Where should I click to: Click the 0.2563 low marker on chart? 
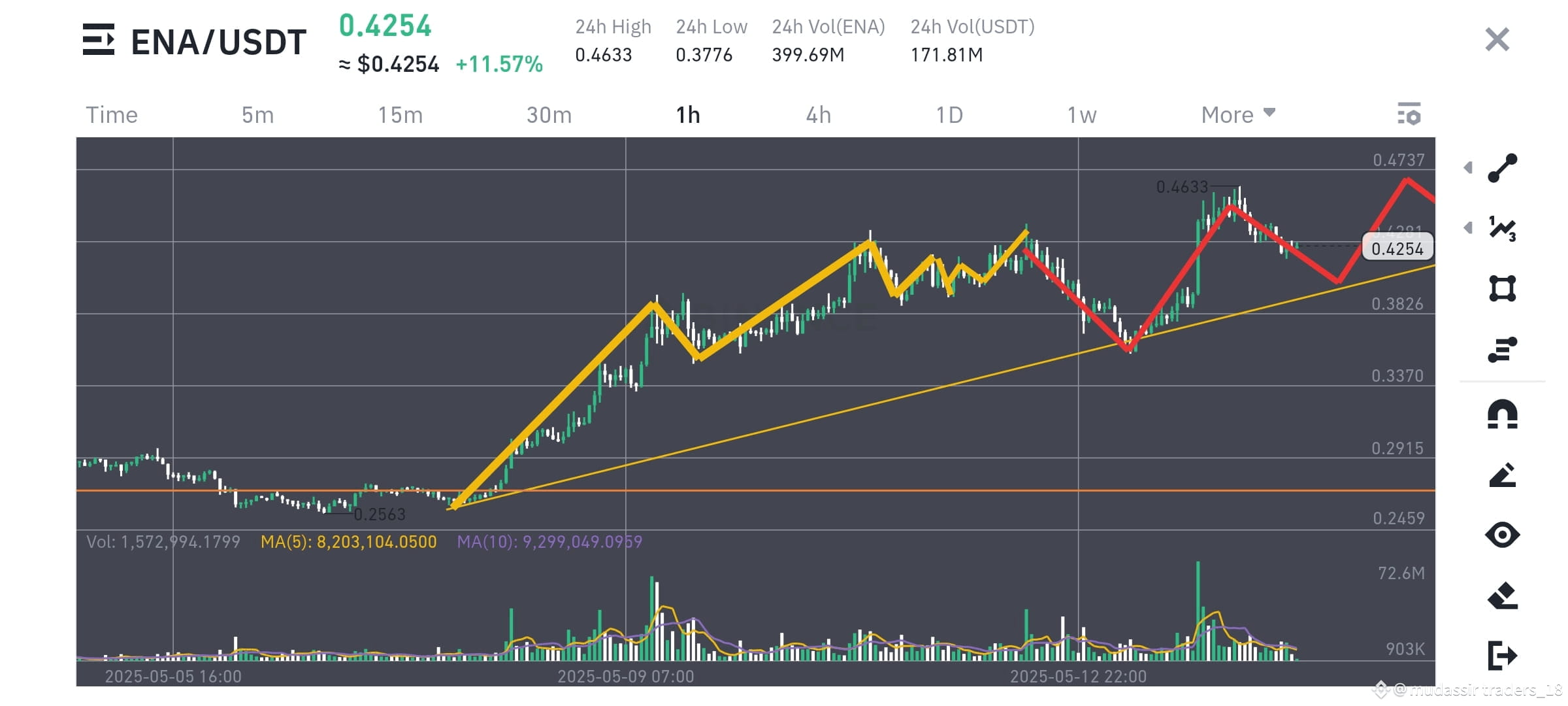pos(380,514)
